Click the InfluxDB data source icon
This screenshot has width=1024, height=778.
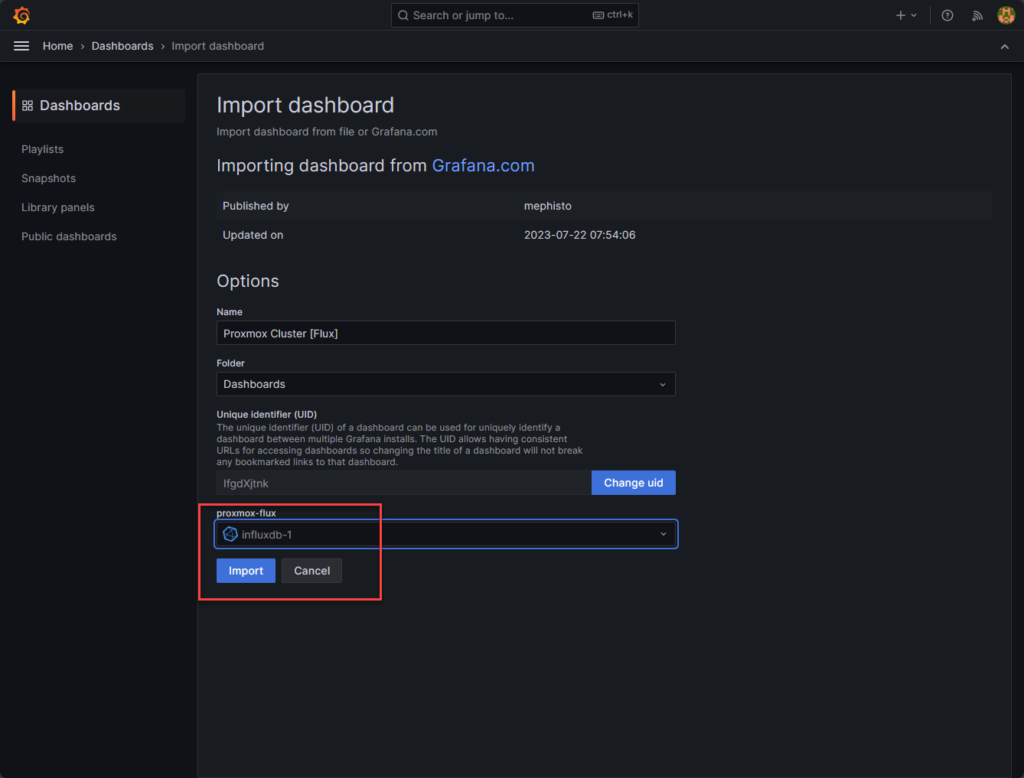[232, 534]
